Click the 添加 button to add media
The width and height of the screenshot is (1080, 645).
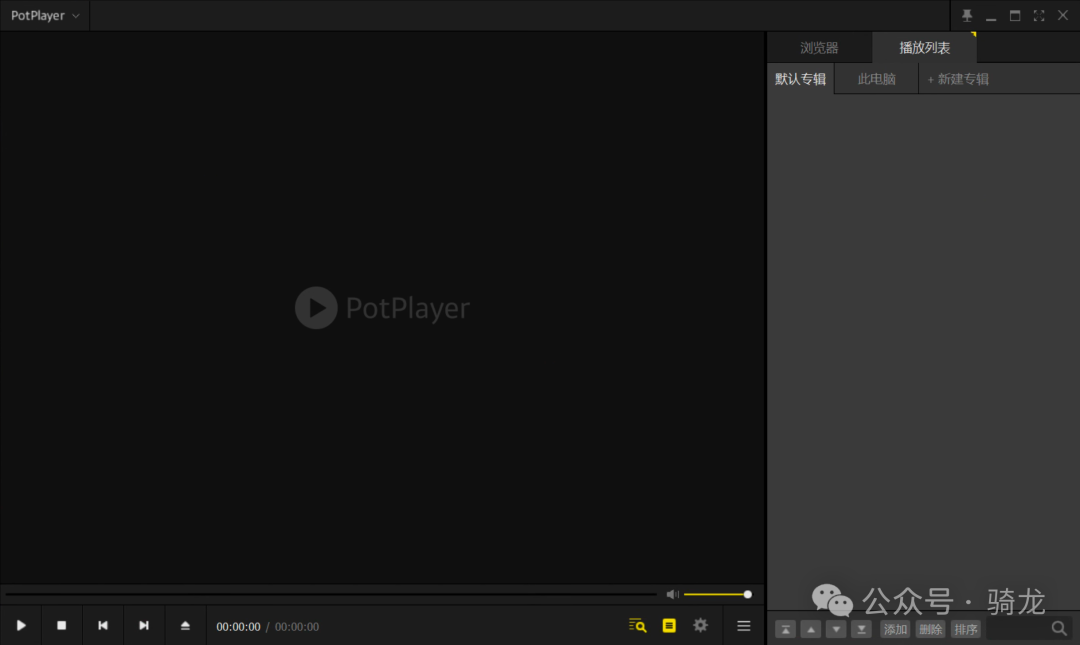(894, 628)
